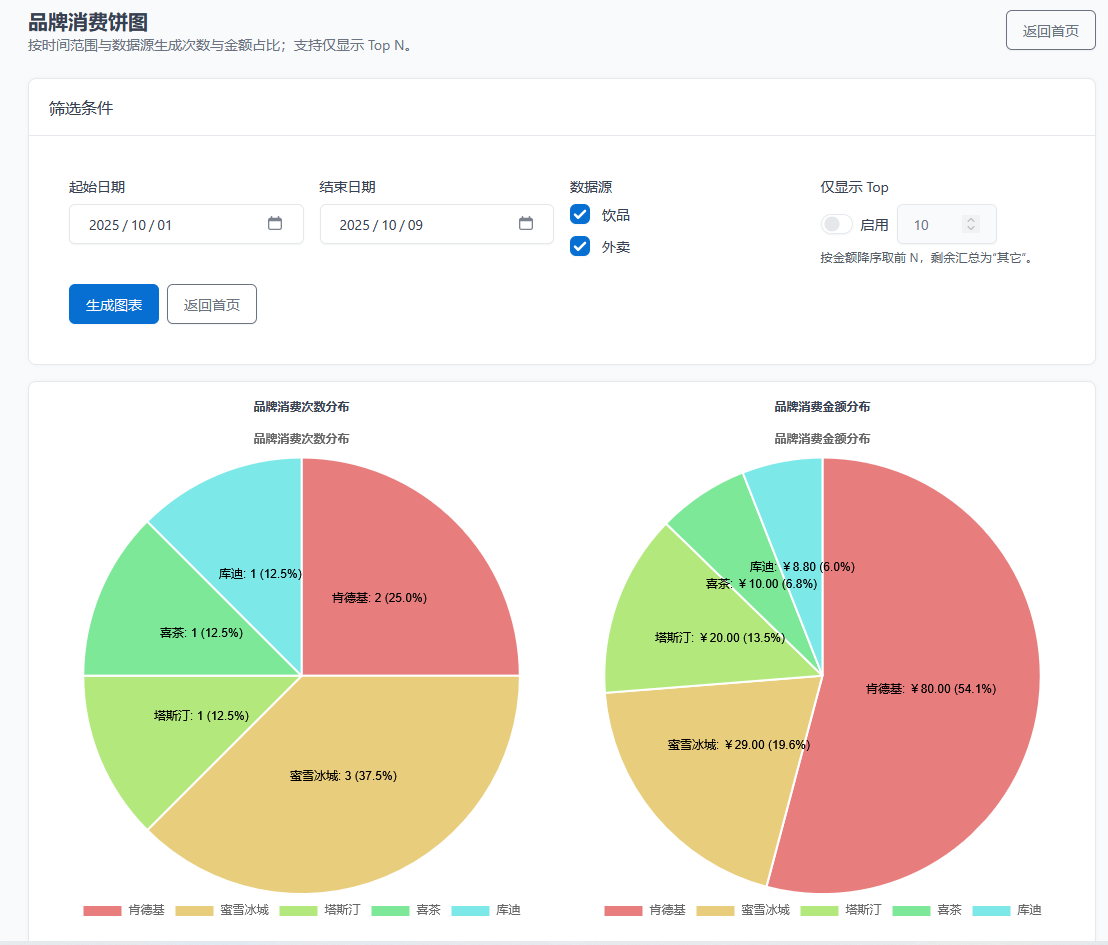Viewport: 1108px width, 945px height.
Task: Toggle 库迪 legend swatch in left chart
Action: coord(470,911)
